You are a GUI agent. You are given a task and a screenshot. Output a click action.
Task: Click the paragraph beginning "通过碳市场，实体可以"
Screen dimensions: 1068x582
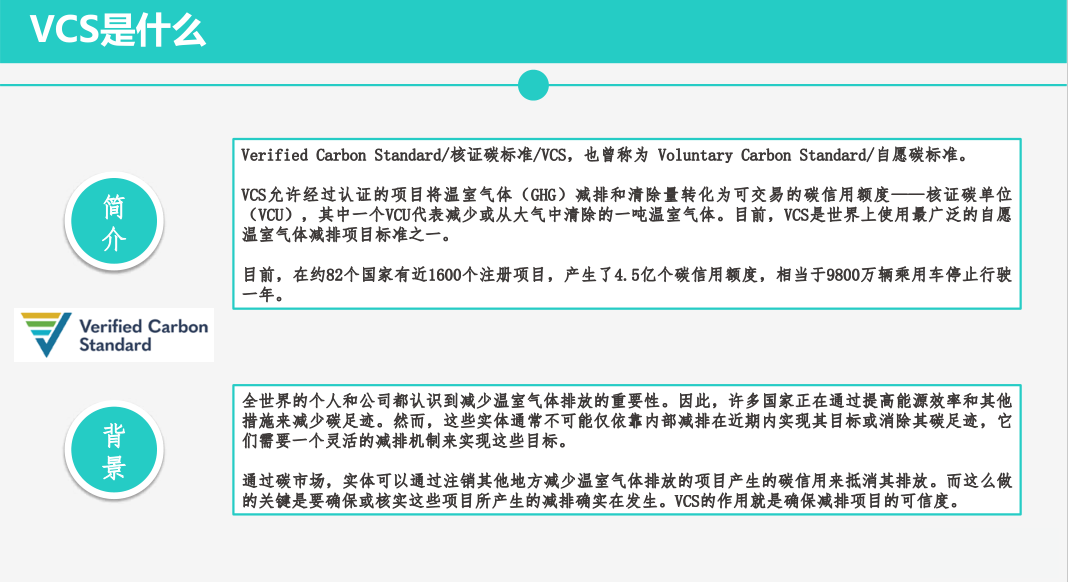[627, 491]
